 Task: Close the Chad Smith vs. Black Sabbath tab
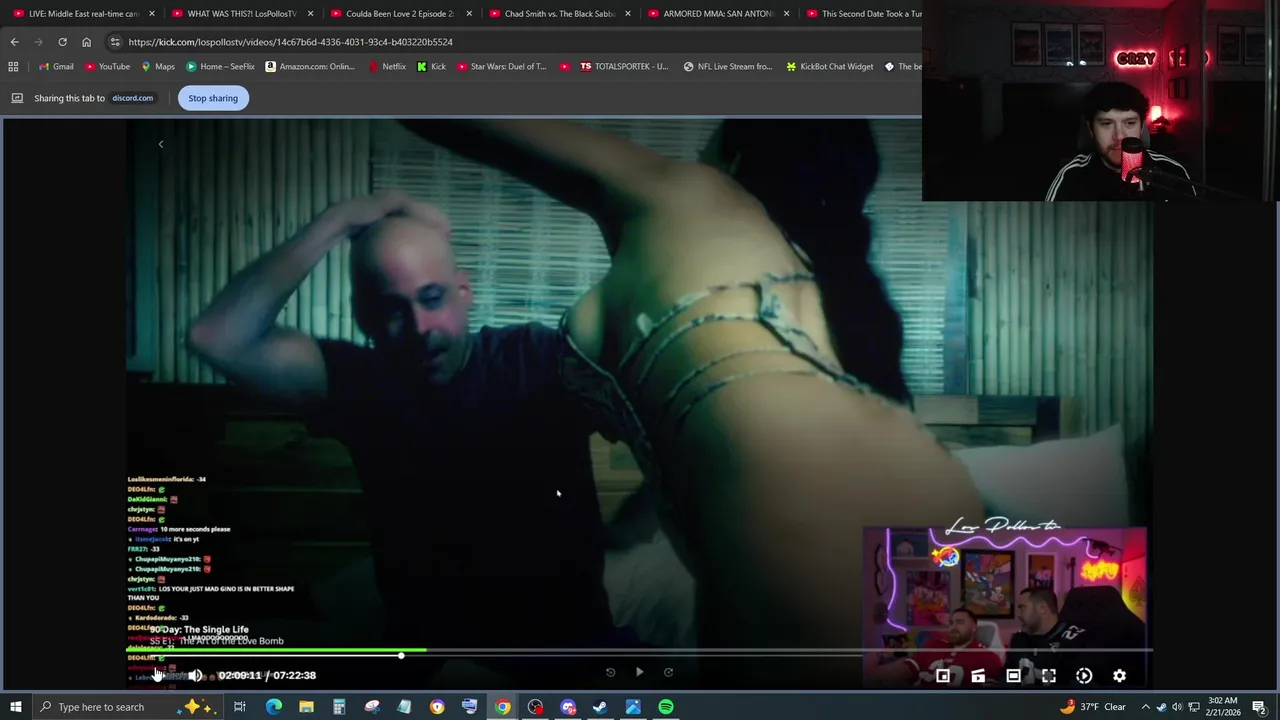628,14
